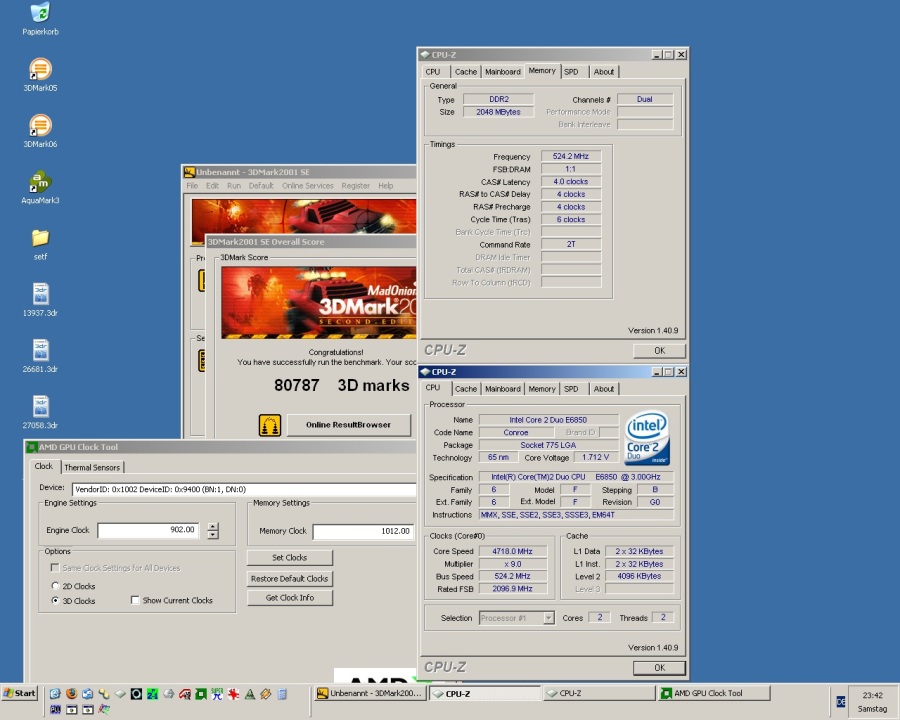The width and height of the screenshot is (900, 720).
Task: Select the 2D Clocks radio button
Action: coord(55,586)
